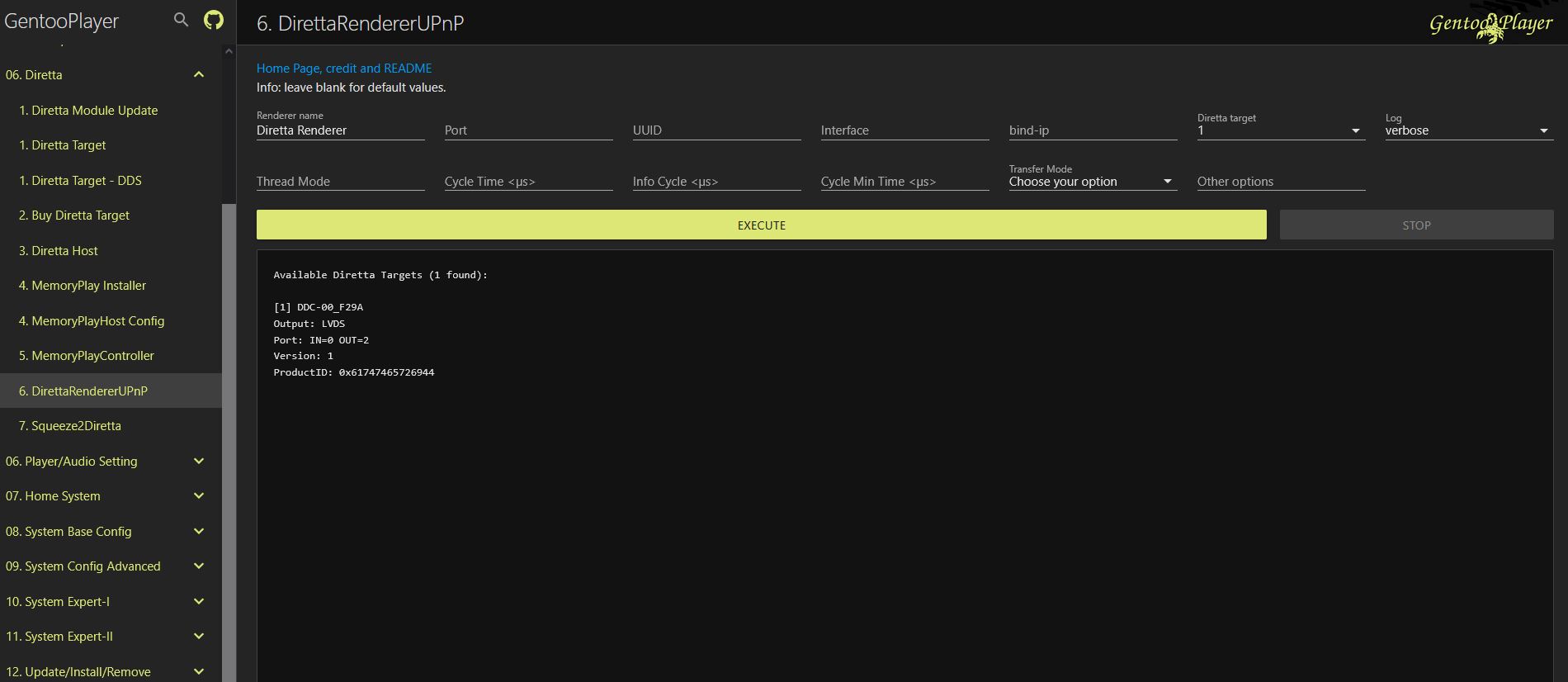Viewport: 1568px width, 682px height.
Task: Open the Log verbose dropdown
Action: 1469,130
